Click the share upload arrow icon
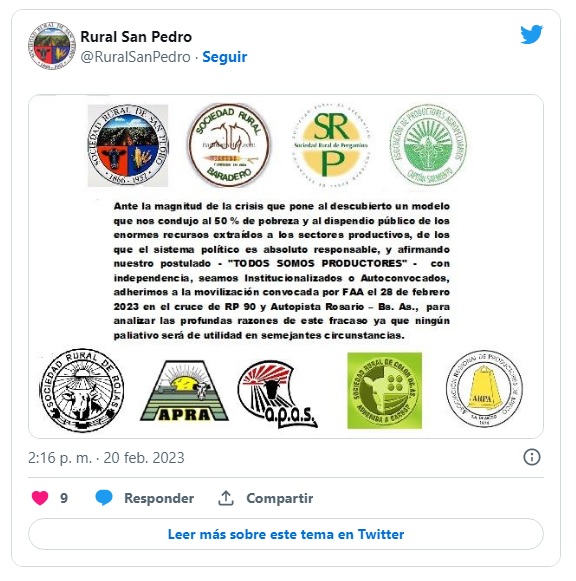Viewport: 576px width, 581px height. pyautogui.click(x=226, y=498)
